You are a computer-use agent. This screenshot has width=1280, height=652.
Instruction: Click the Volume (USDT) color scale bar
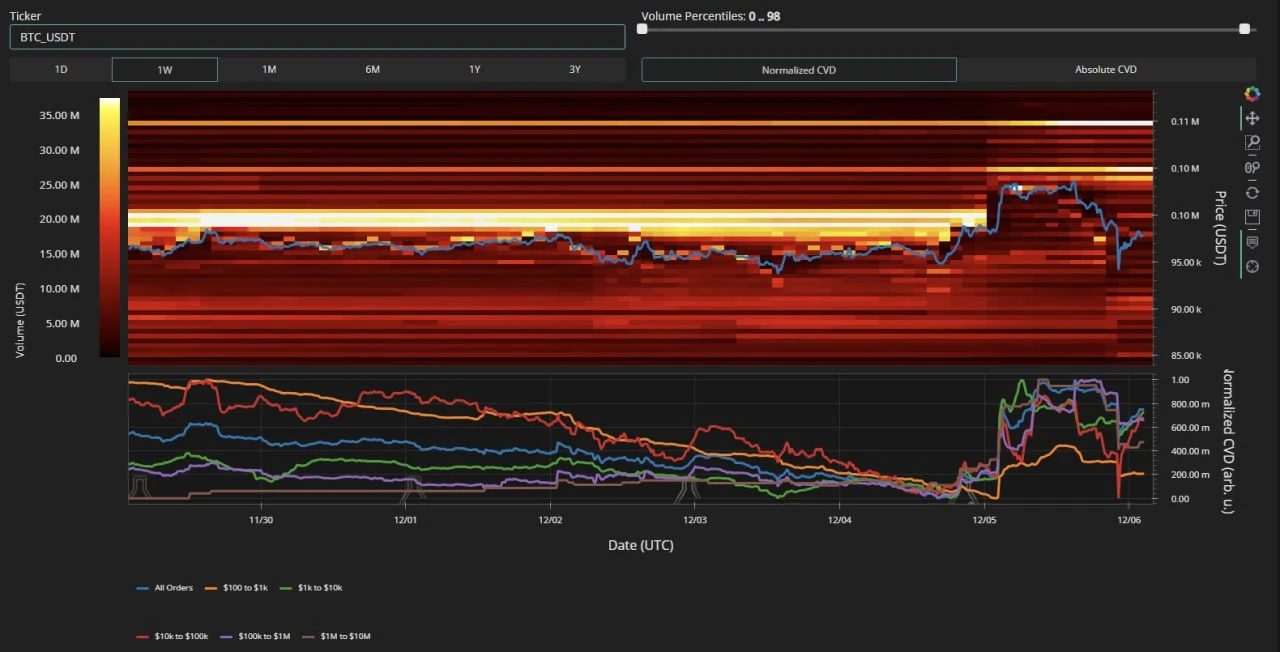110,227
